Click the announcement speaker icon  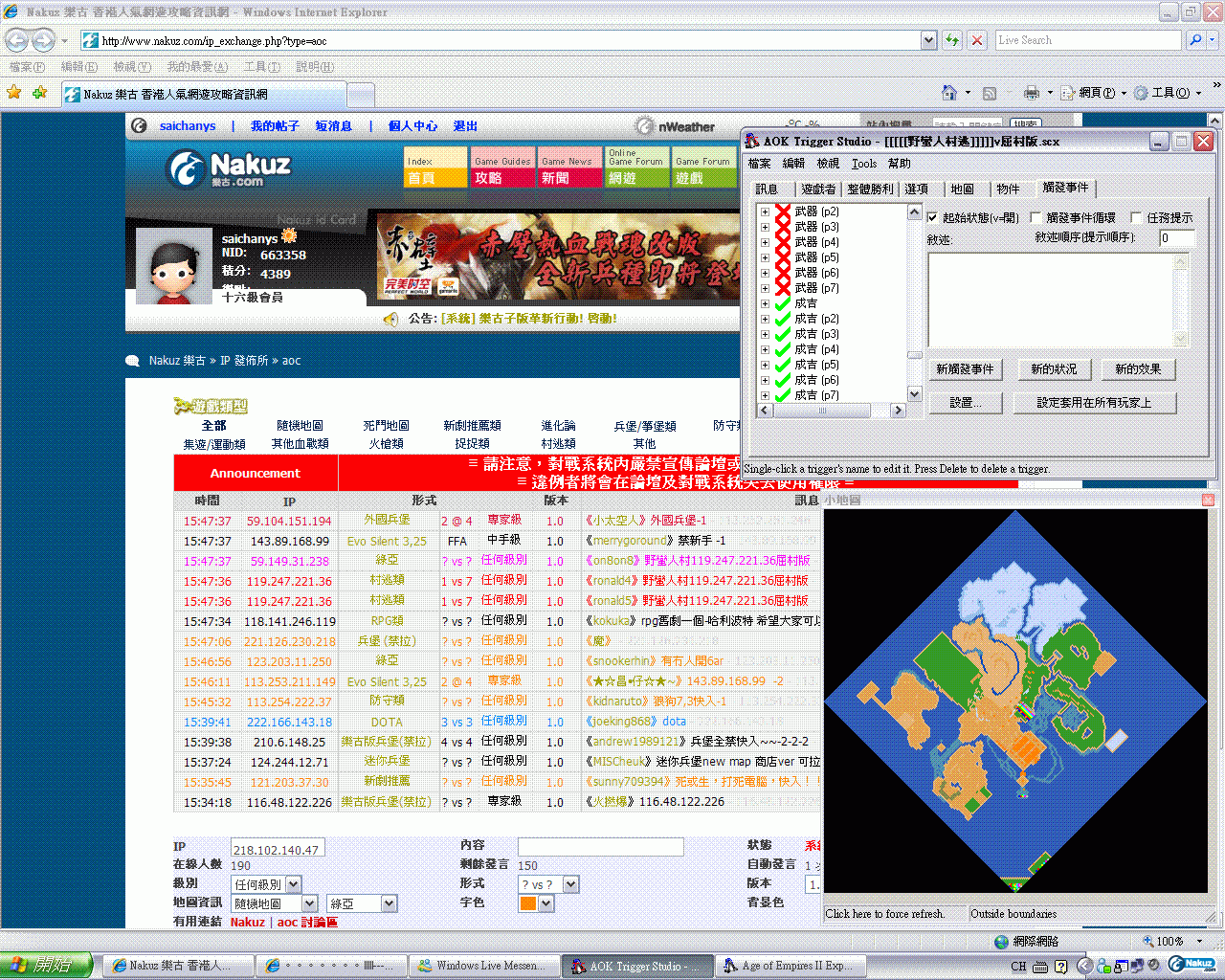(390, 319)
